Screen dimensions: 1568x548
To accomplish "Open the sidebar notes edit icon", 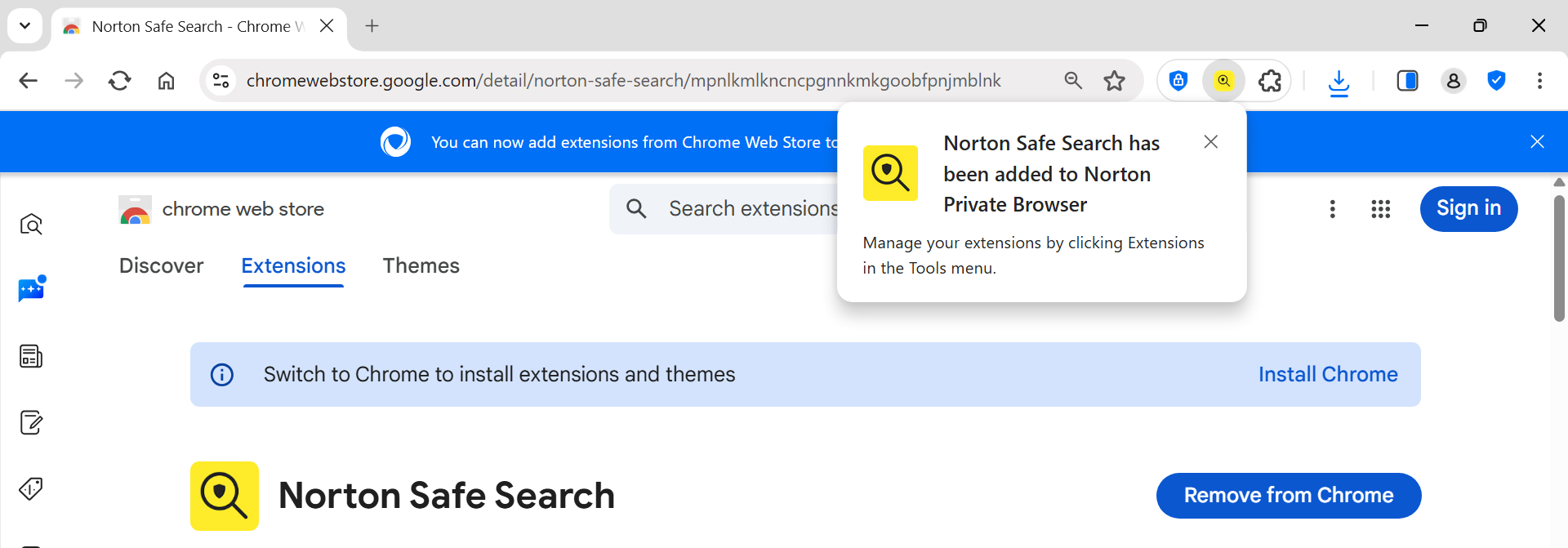I will point(31,422).
